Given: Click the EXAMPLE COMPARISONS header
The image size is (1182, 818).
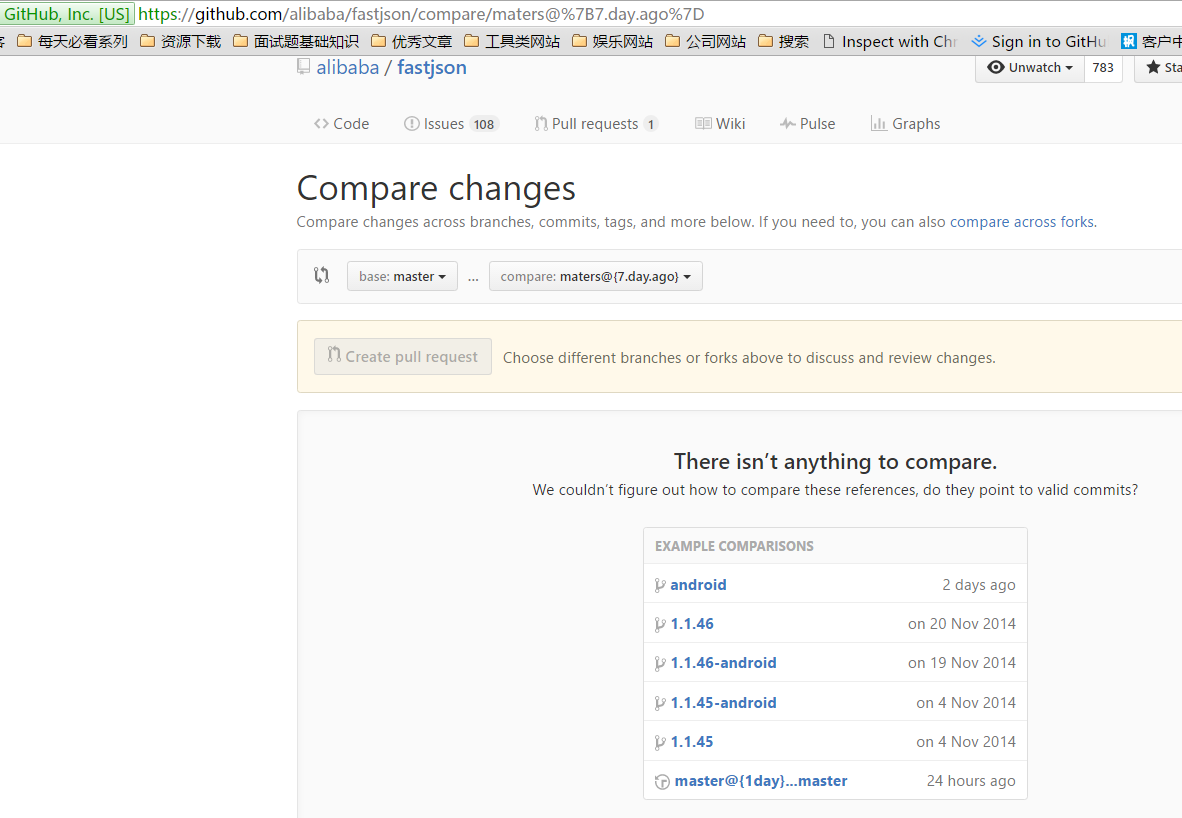Looking at the screenshot, I should pos(734,546).
